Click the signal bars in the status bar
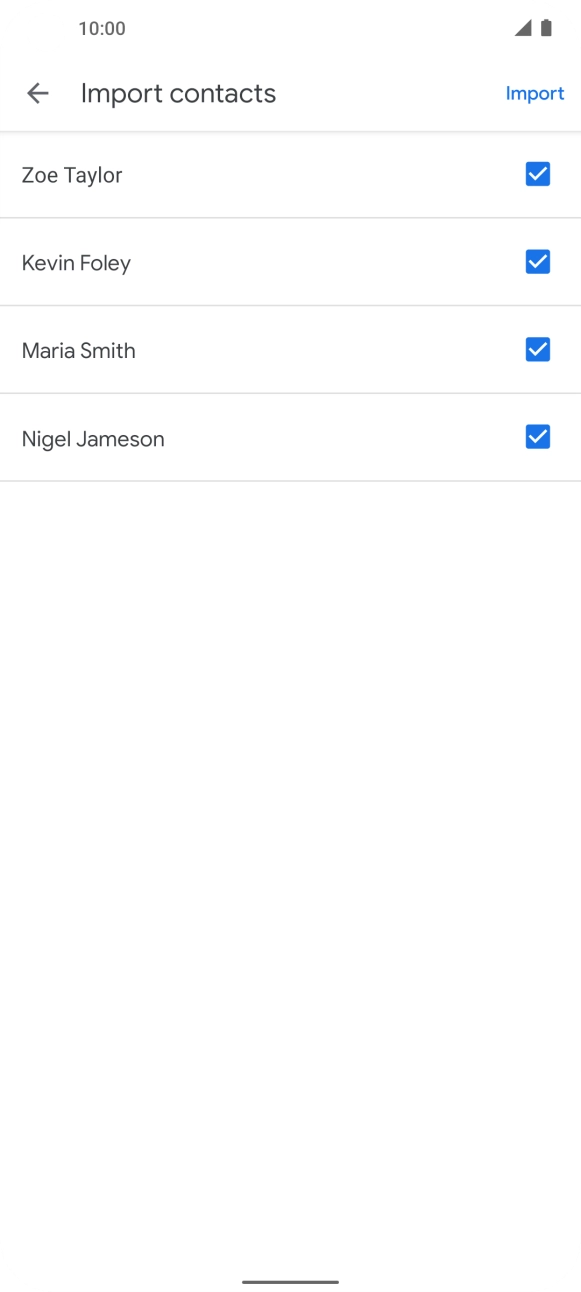581x1292 pixels. 522,29
